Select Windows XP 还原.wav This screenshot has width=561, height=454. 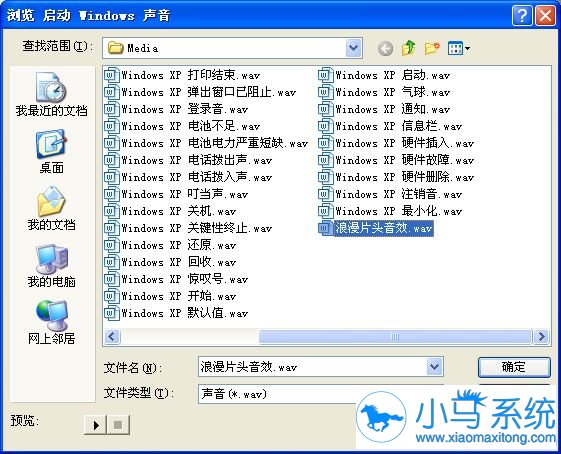pos(170,245)
